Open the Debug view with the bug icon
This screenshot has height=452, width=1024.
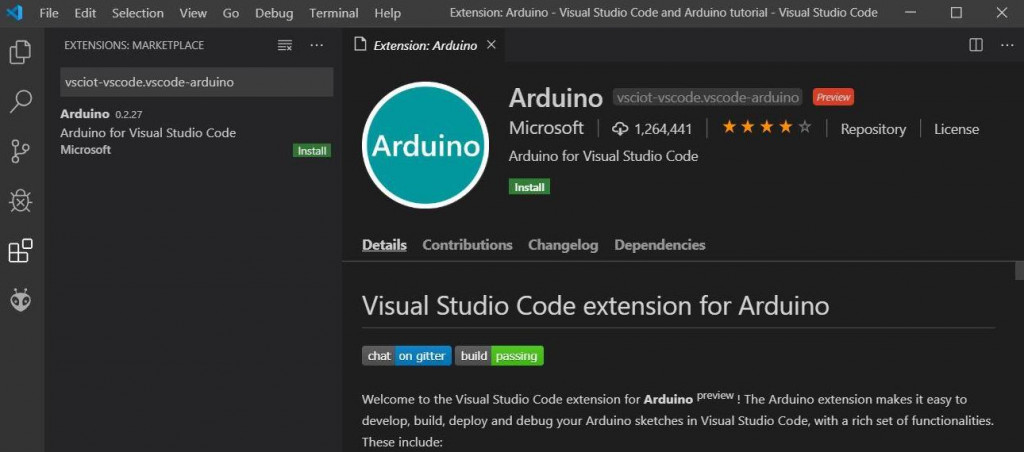(x=20, y=201)
